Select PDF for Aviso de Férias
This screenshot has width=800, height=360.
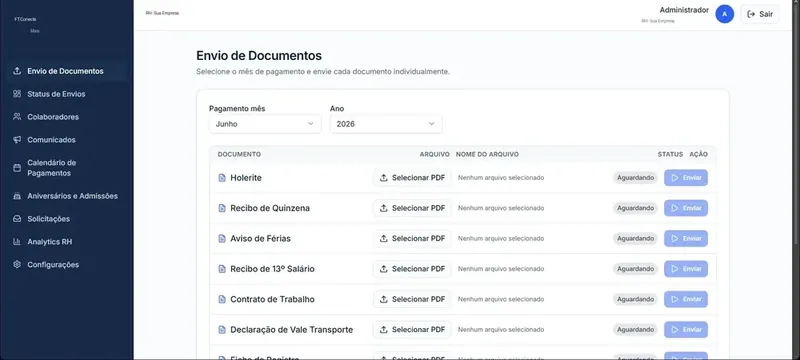[412, 239]
